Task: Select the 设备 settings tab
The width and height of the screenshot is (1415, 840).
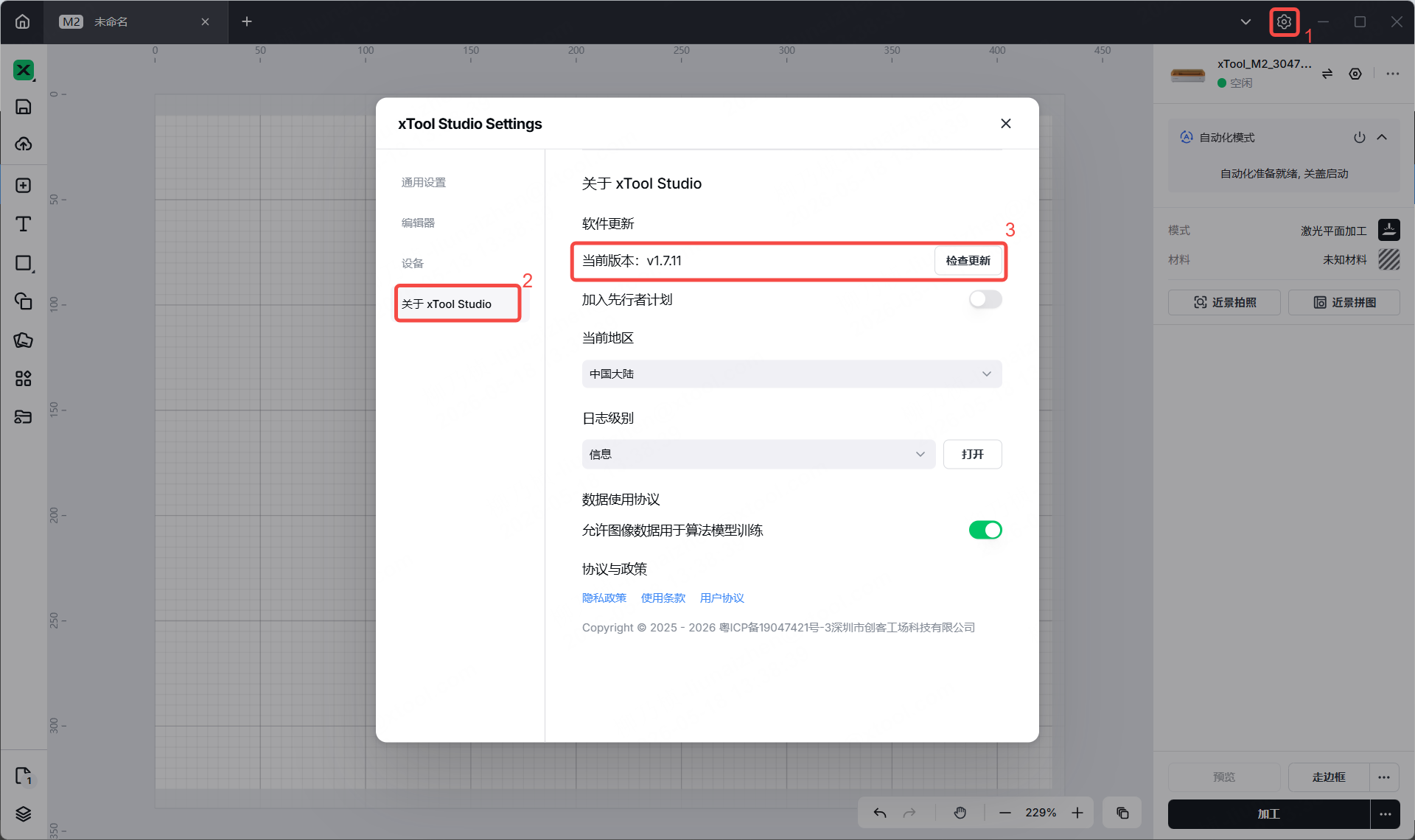Action: [x=413, y=264]
